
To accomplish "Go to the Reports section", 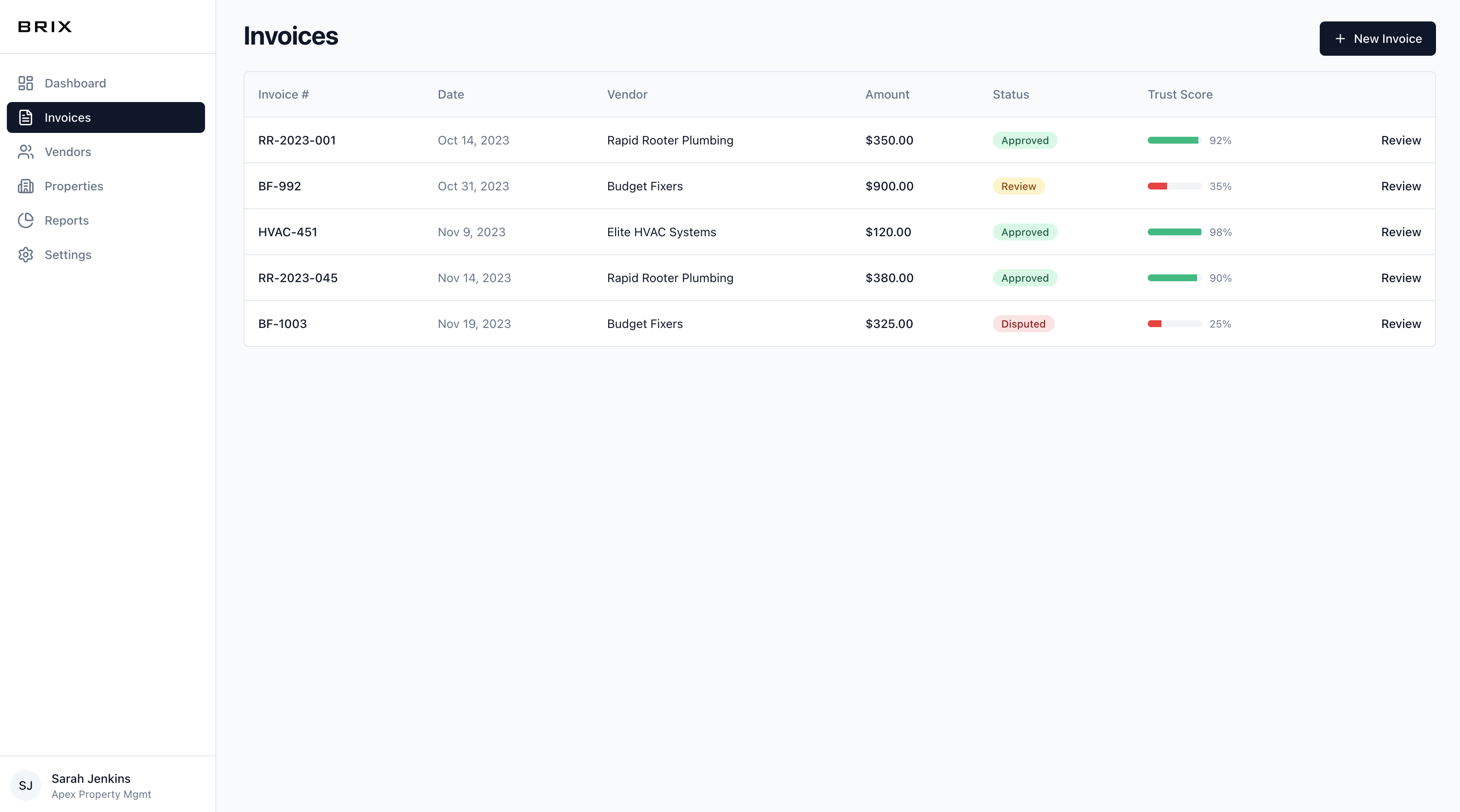I will click(x=66, y=220).
